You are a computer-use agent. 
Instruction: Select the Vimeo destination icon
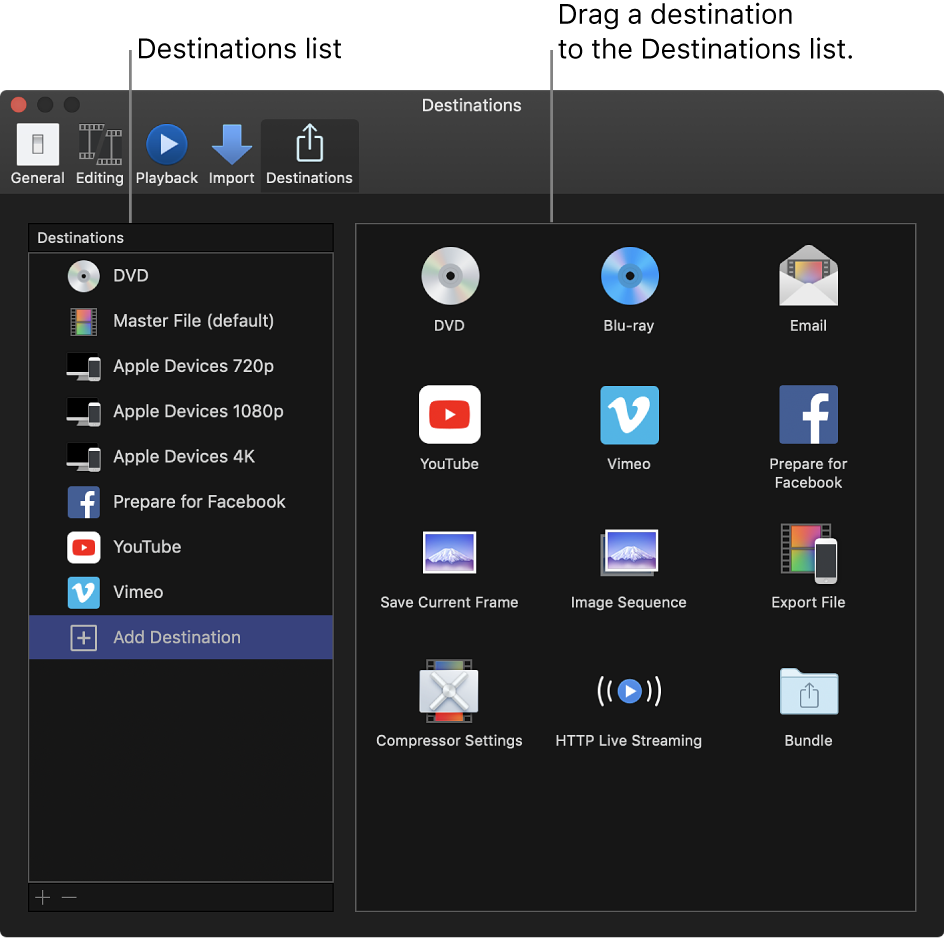[629, 414]
